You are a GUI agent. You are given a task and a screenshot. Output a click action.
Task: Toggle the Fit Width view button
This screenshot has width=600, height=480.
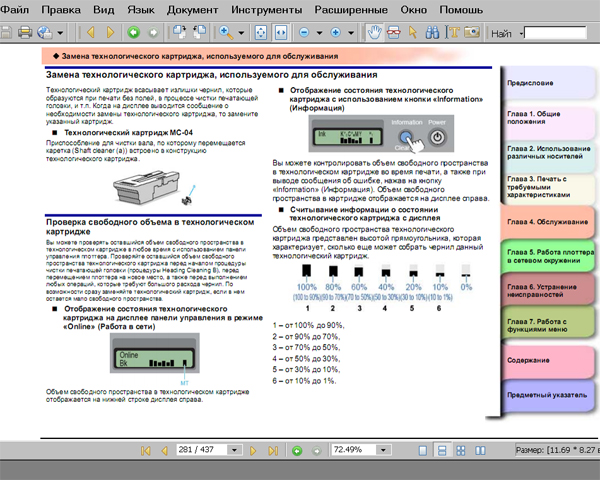[x=281, y=33]
